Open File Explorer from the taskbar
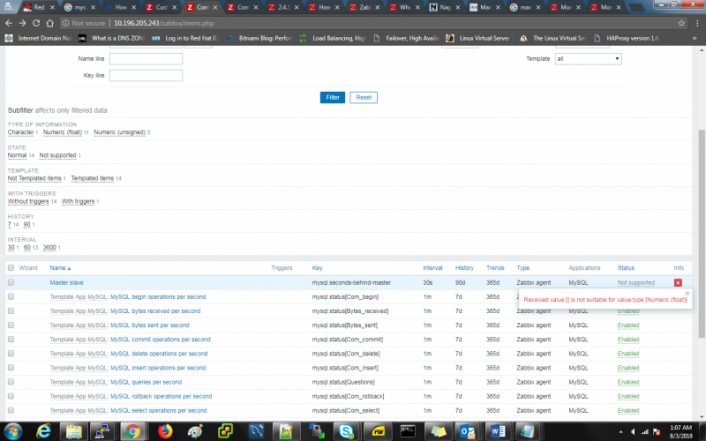 [x=73, y=432]
